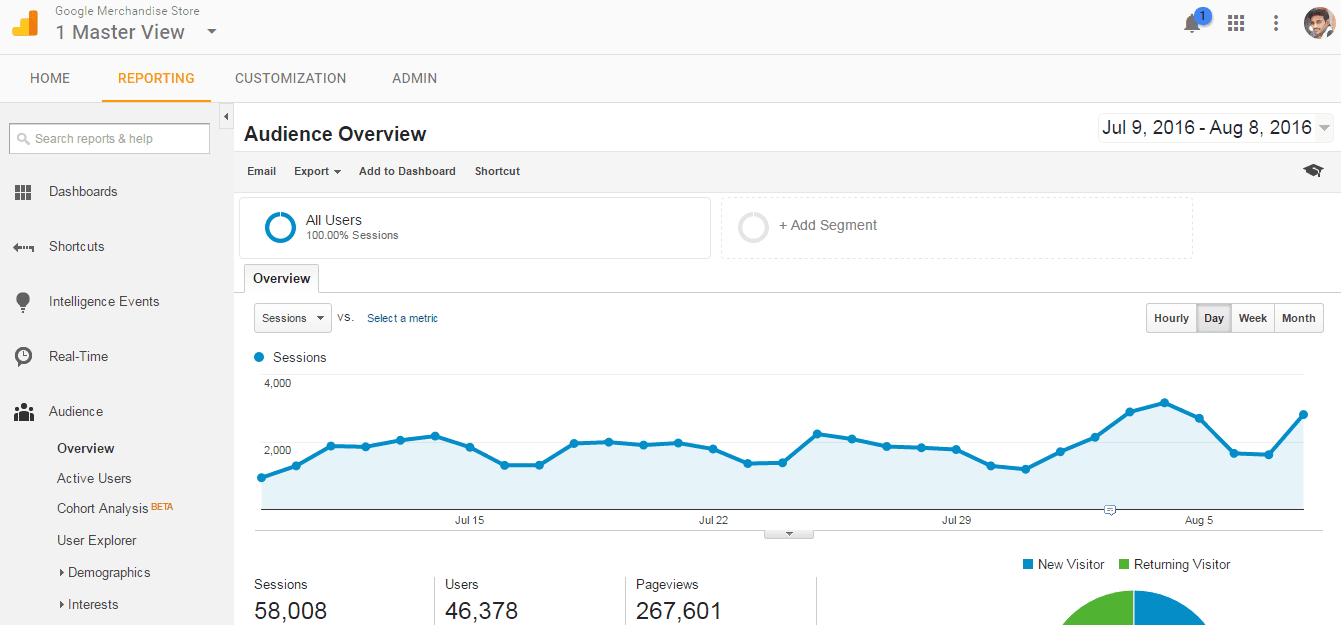Expand the annotations drawer below the chart
This screenshot has height=625, width=1341.
(x=789, y=534)
